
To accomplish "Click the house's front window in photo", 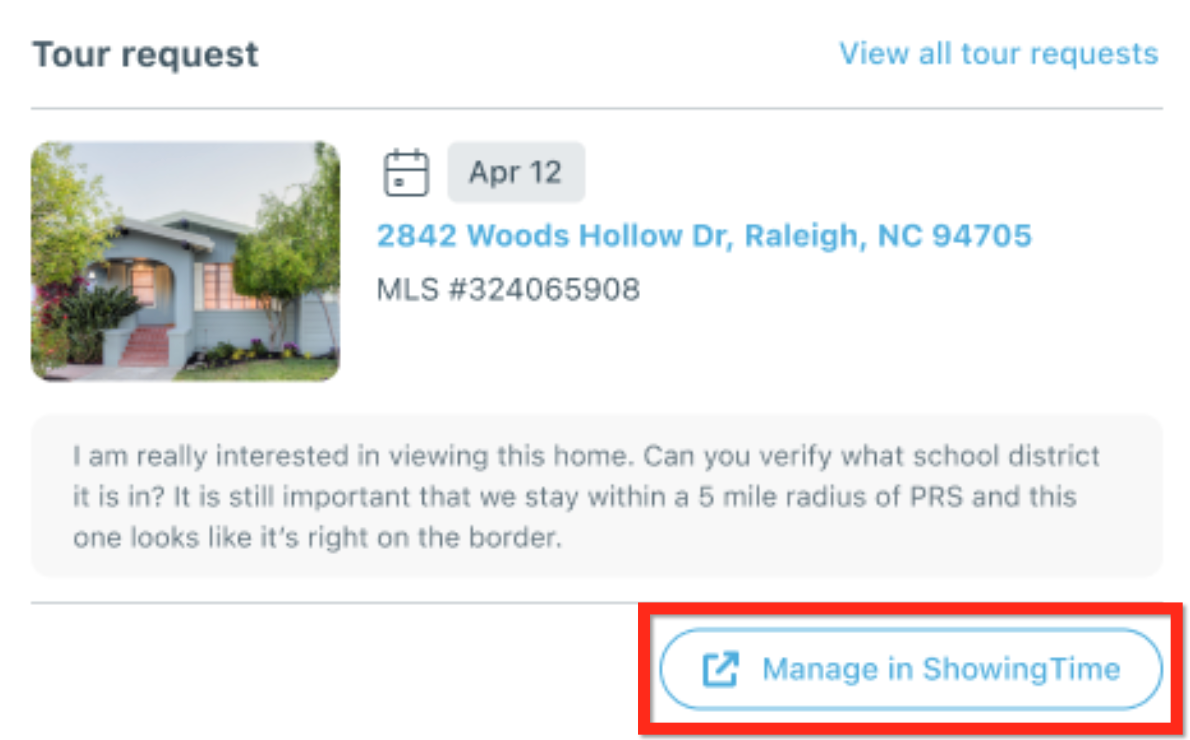I will pyautogui.click(x=225, y=285).
